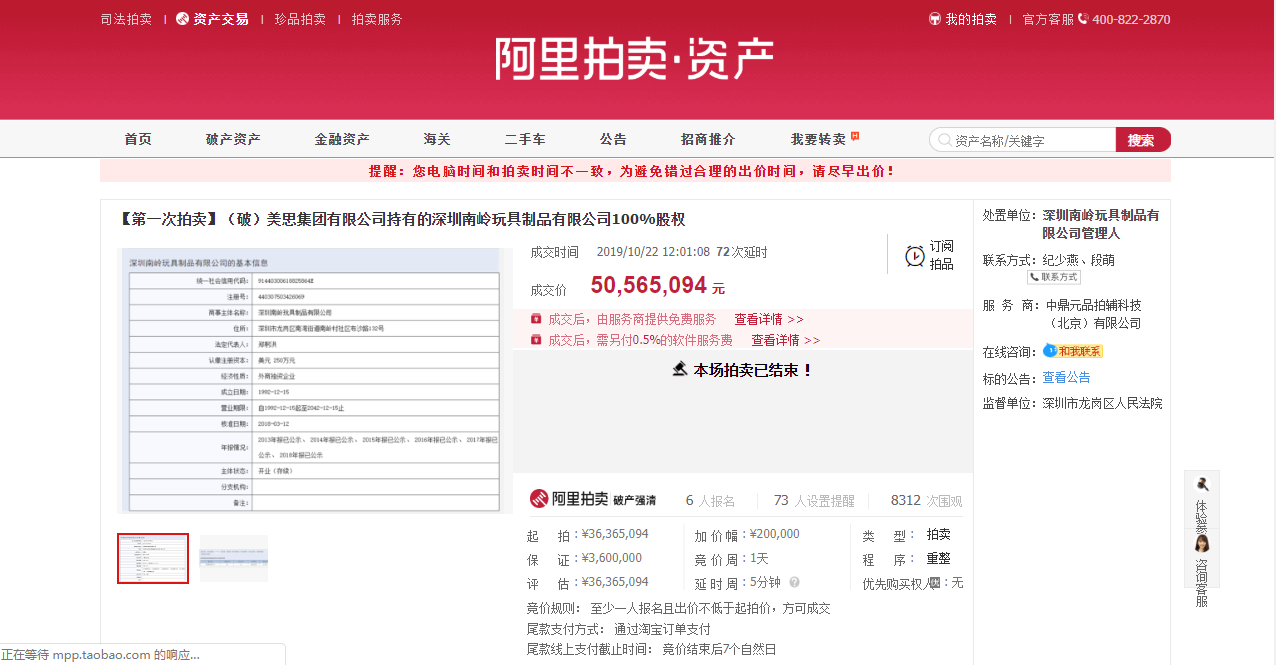Viewport: 1276px width, 665px height.
Task: Click the 资产交易 compass icon
Action: tap(182, 19)
